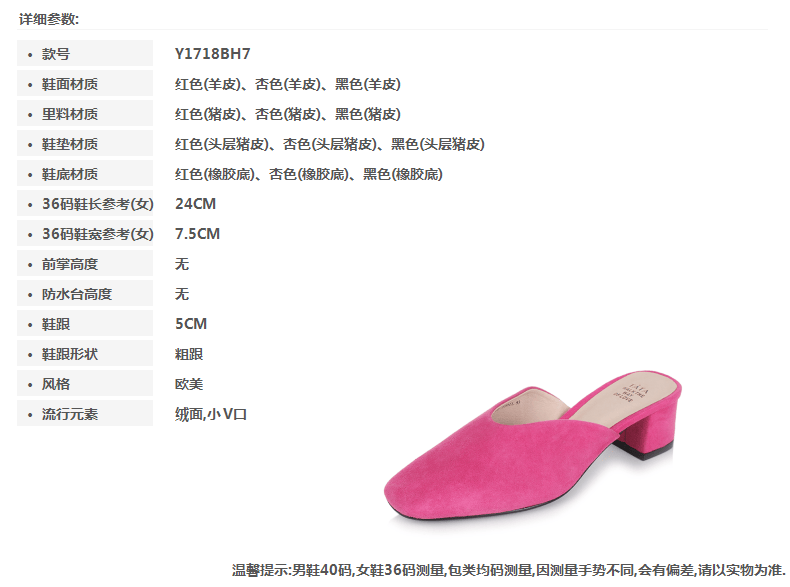Select the 鞋垫材质 label cell
This screenshot has width=790, height=587.
pos(85,144)
